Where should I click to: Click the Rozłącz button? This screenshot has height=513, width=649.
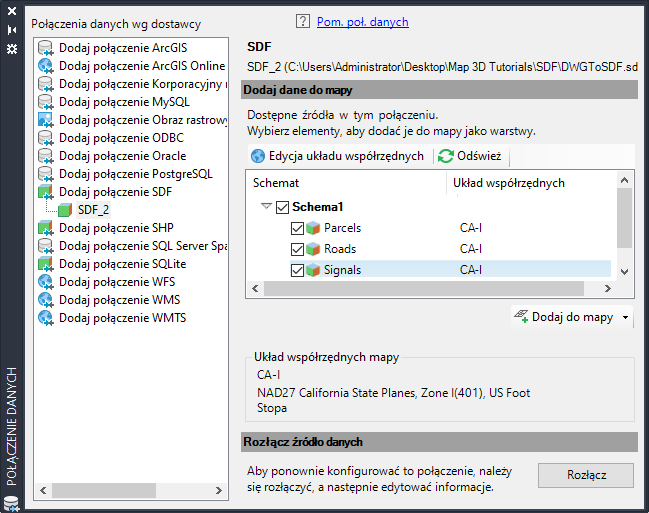[585, 475]
